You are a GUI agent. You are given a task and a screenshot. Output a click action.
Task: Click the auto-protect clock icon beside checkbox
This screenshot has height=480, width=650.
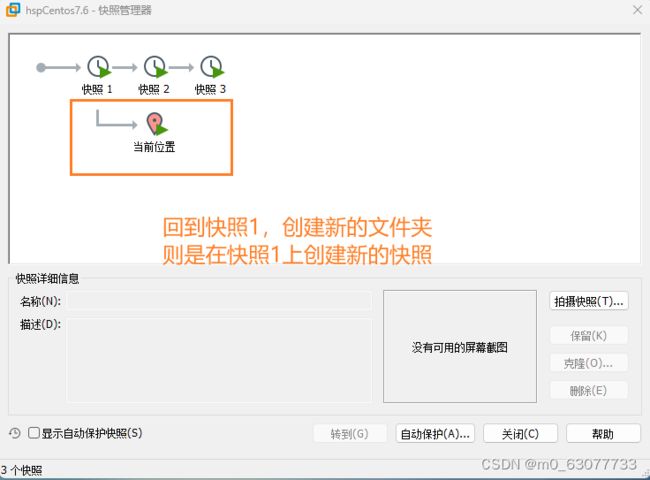pos(15,434)
